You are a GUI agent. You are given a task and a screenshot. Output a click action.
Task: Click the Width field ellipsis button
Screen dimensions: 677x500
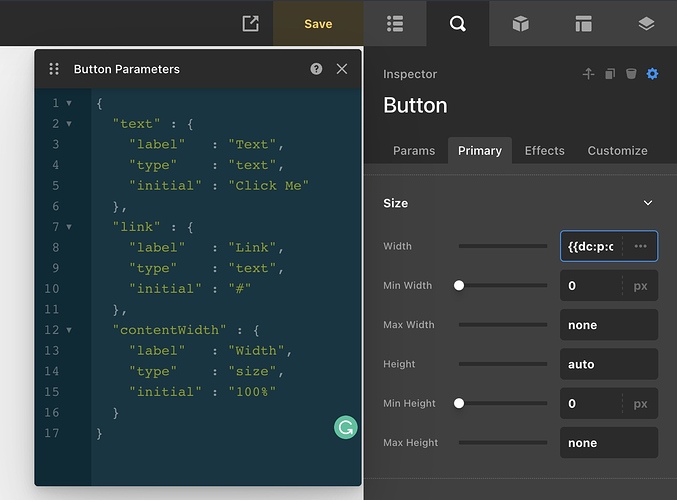640,246
